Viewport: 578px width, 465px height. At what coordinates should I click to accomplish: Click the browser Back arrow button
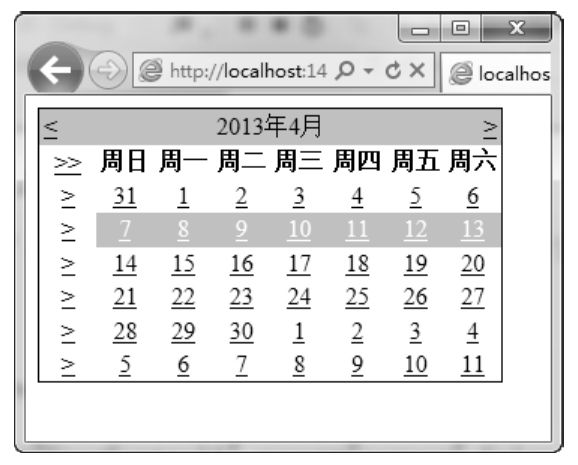tap(56, 69)
